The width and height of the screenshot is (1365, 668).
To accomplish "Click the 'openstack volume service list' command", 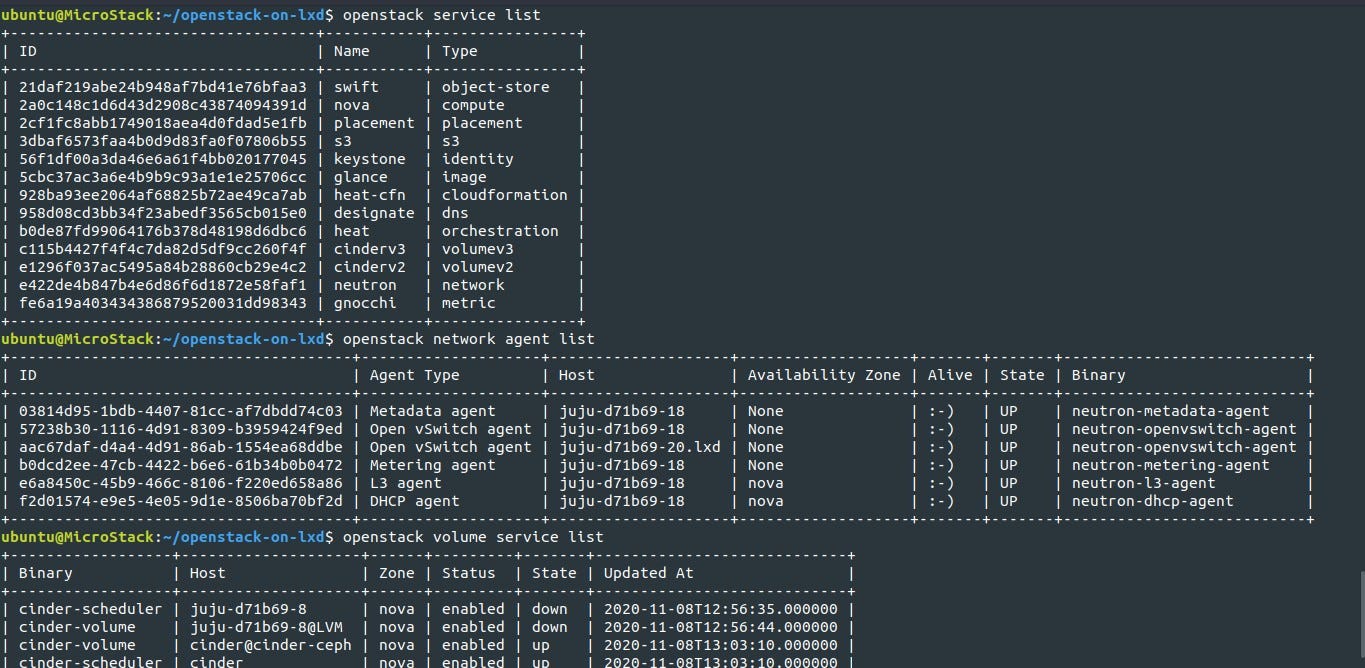I will tap(473, 537).
